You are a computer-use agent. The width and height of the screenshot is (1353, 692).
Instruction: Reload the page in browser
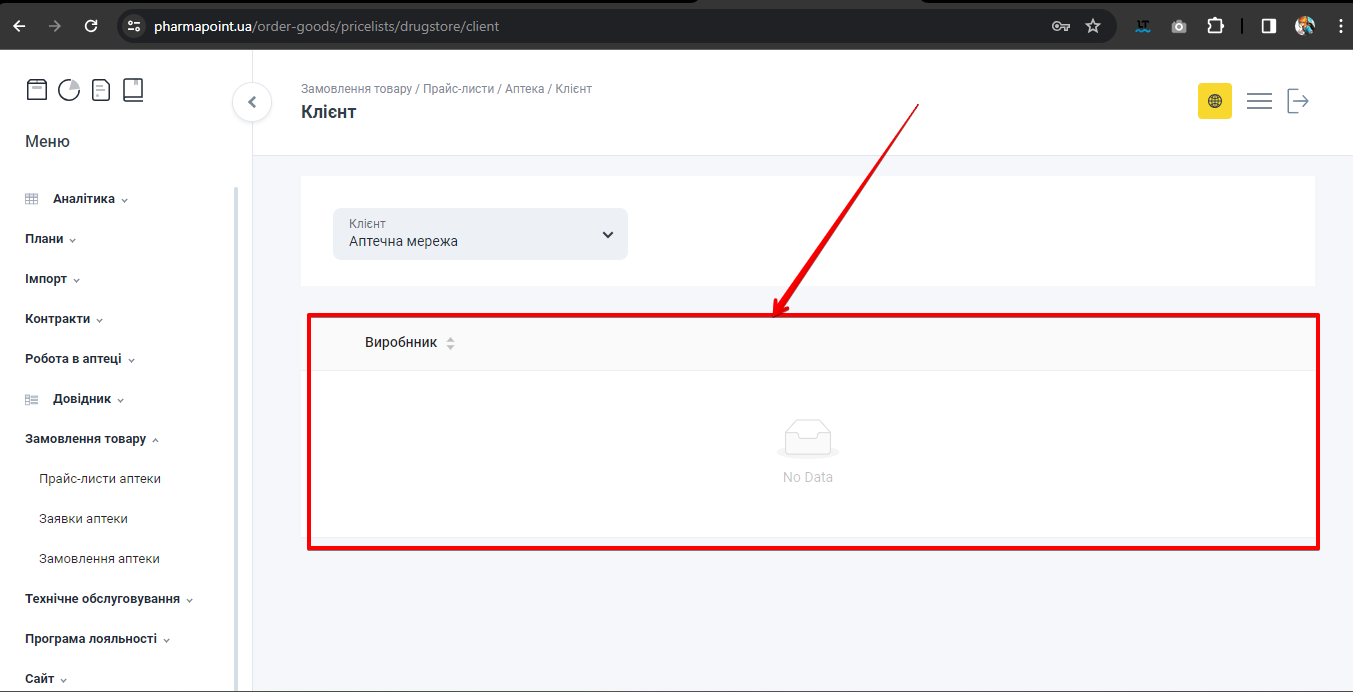[91, 26]
